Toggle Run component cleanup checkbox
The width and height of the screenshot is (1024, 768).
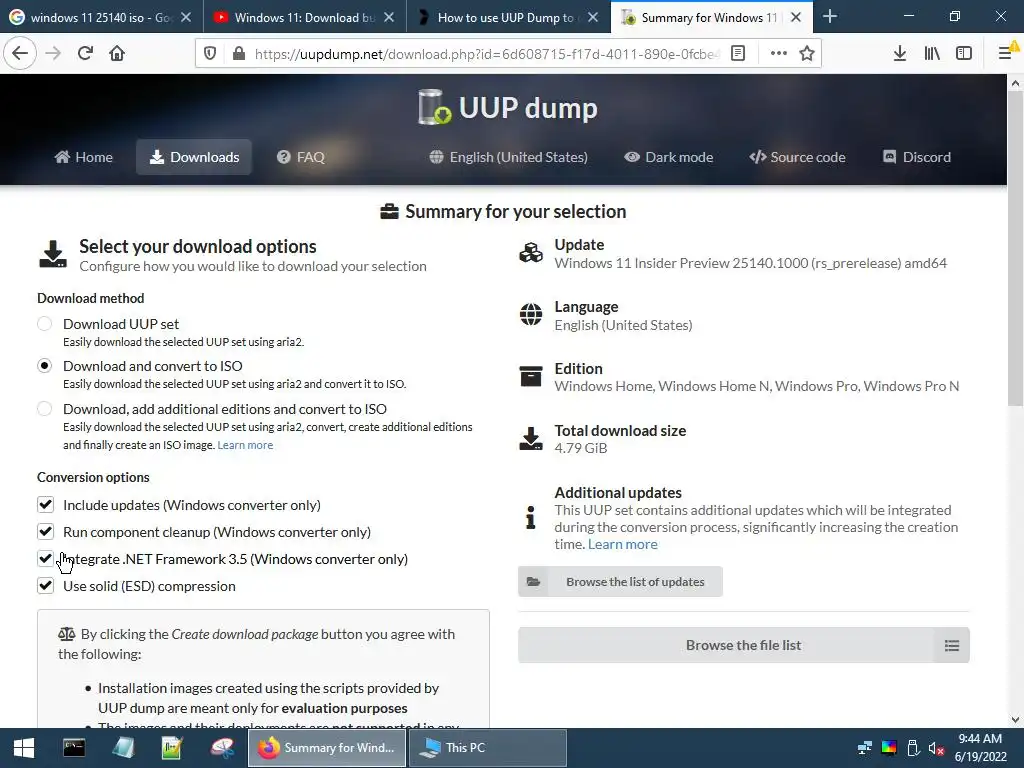(45, 532)
